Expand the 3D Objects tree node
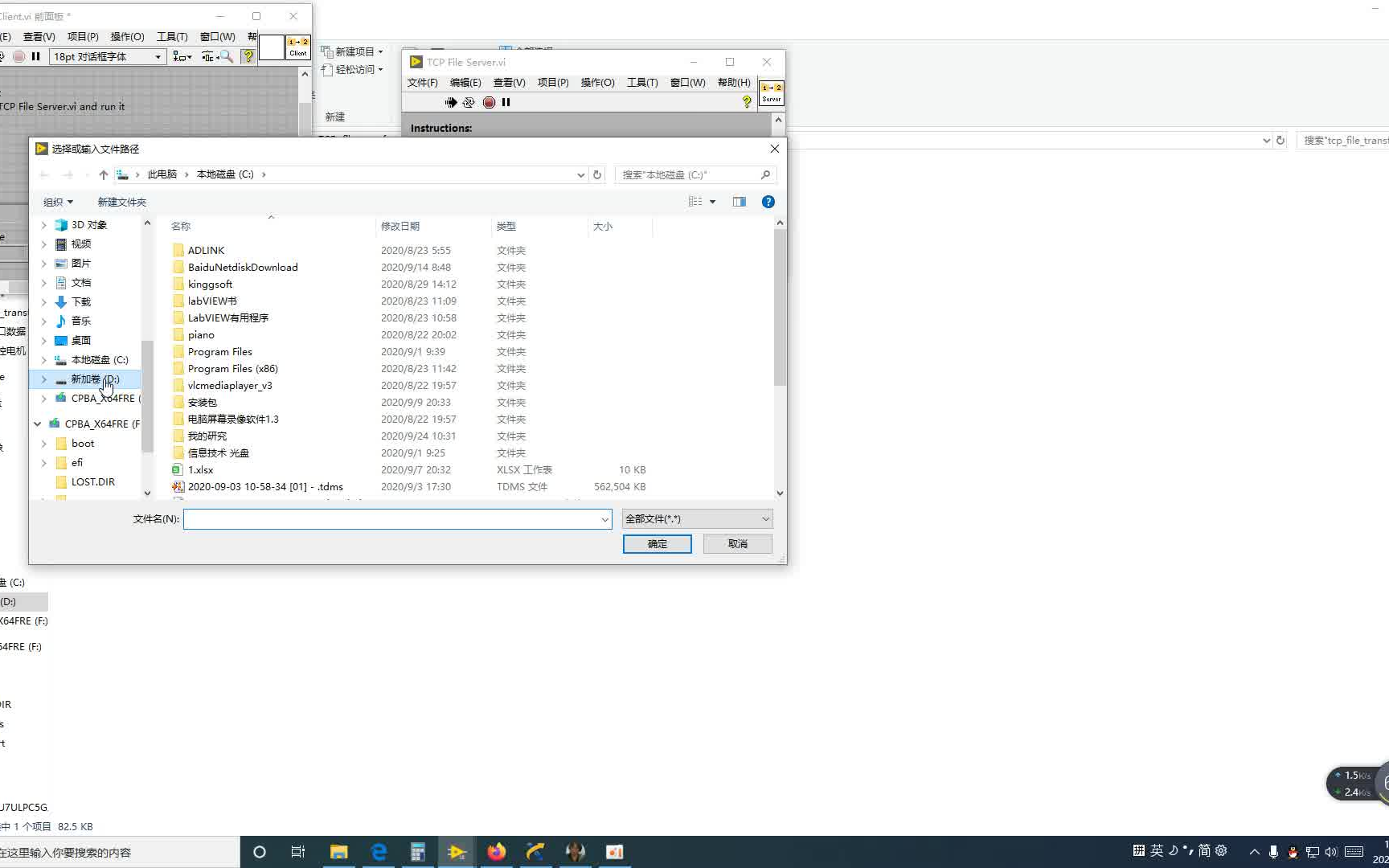1389x868 pixels. coord(43,225)
